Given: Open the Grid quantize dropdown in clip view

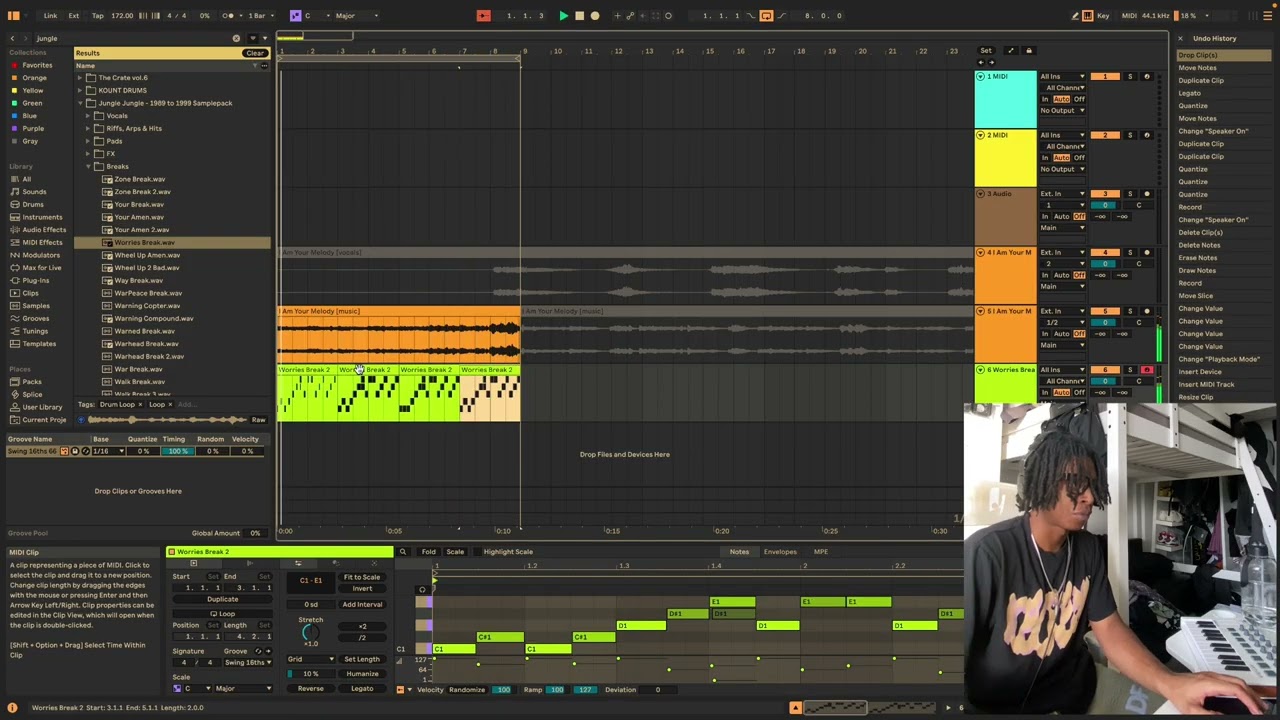Looking at the screenshot, I should 311,660.
